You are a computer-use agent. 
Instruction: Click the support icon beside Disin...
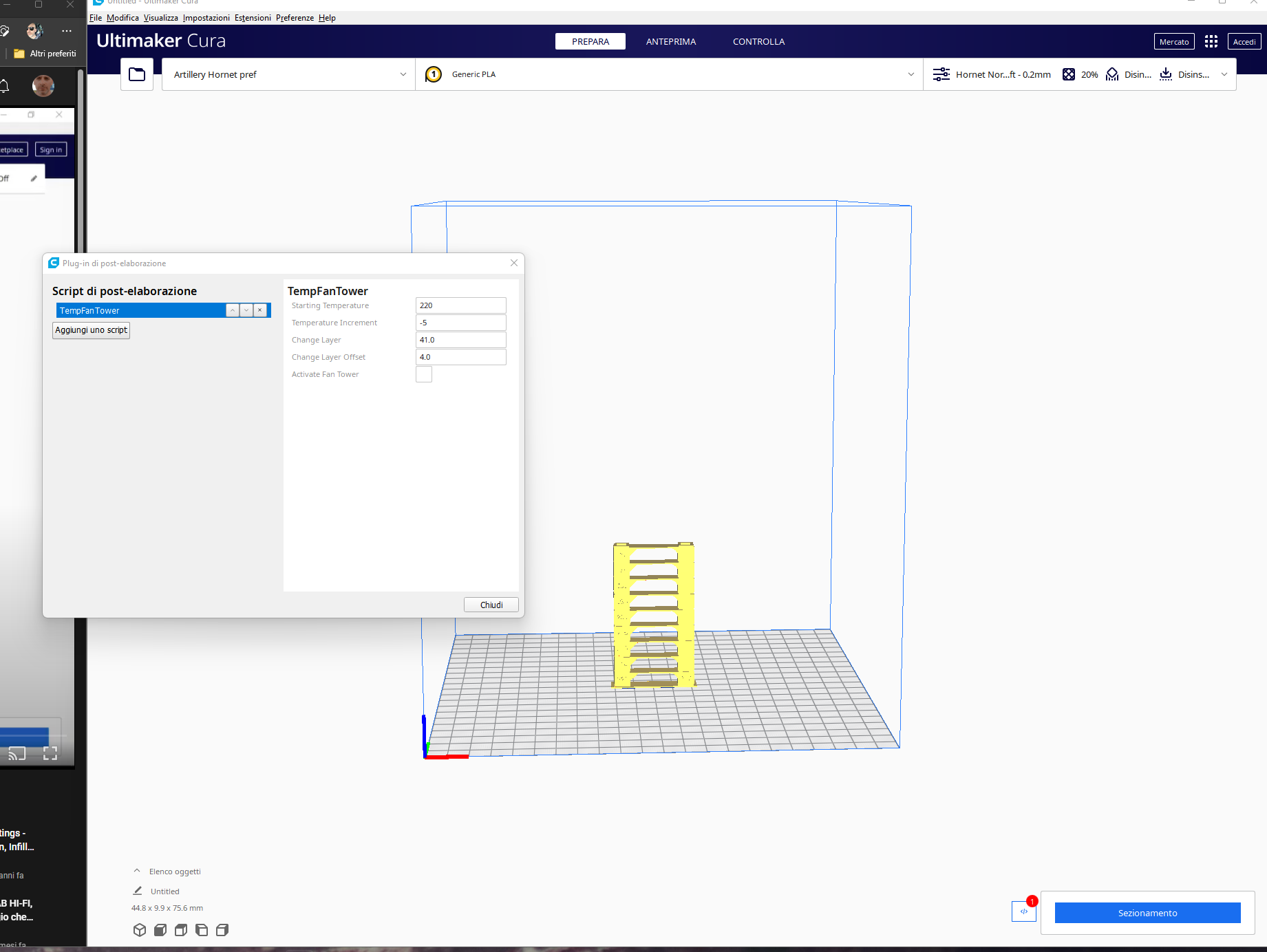pyautogui.click(x=1112, y=74)
